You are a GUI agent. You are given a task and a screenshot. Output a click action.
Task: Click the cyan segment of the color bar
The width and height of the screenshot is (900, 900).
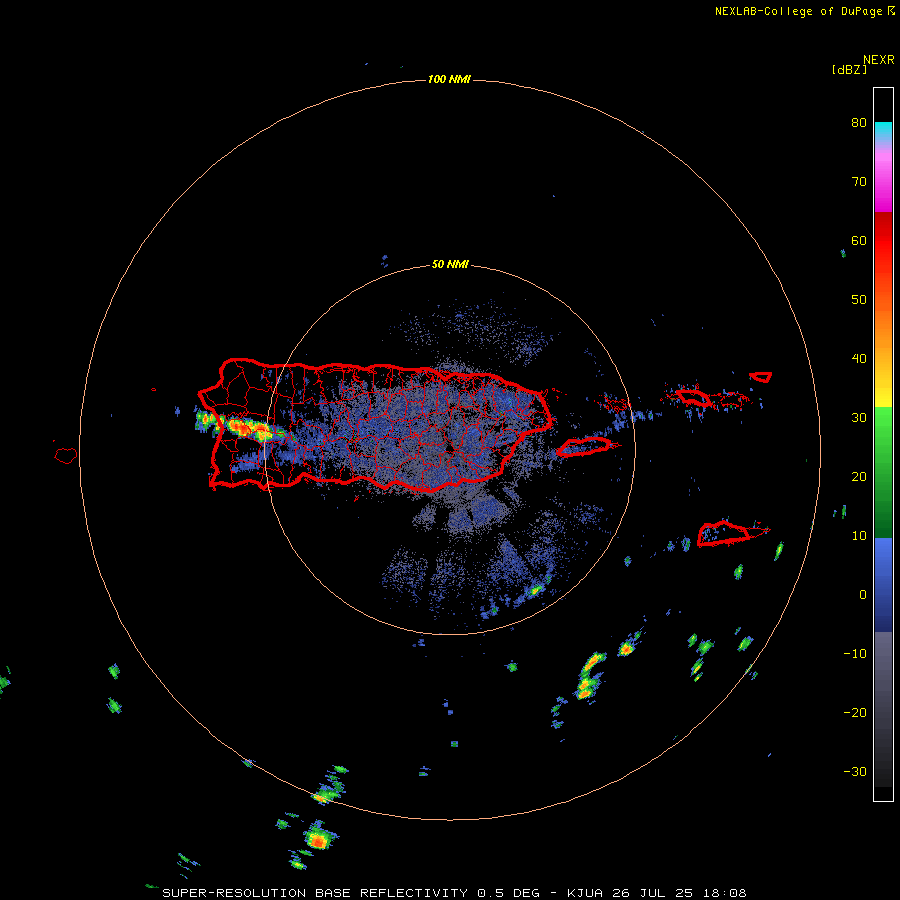pyautogui.click(x=883, y=131)
